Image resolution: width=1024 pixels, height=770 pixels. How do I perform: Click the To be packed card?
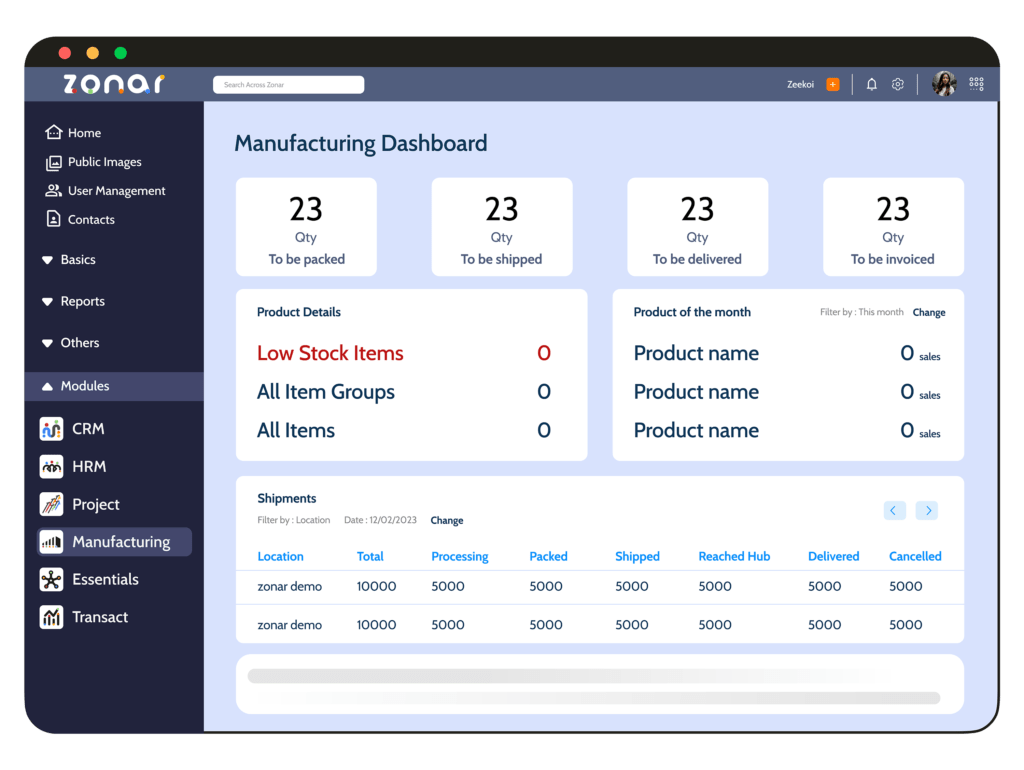pyautogui.click(x=306, y=227)
